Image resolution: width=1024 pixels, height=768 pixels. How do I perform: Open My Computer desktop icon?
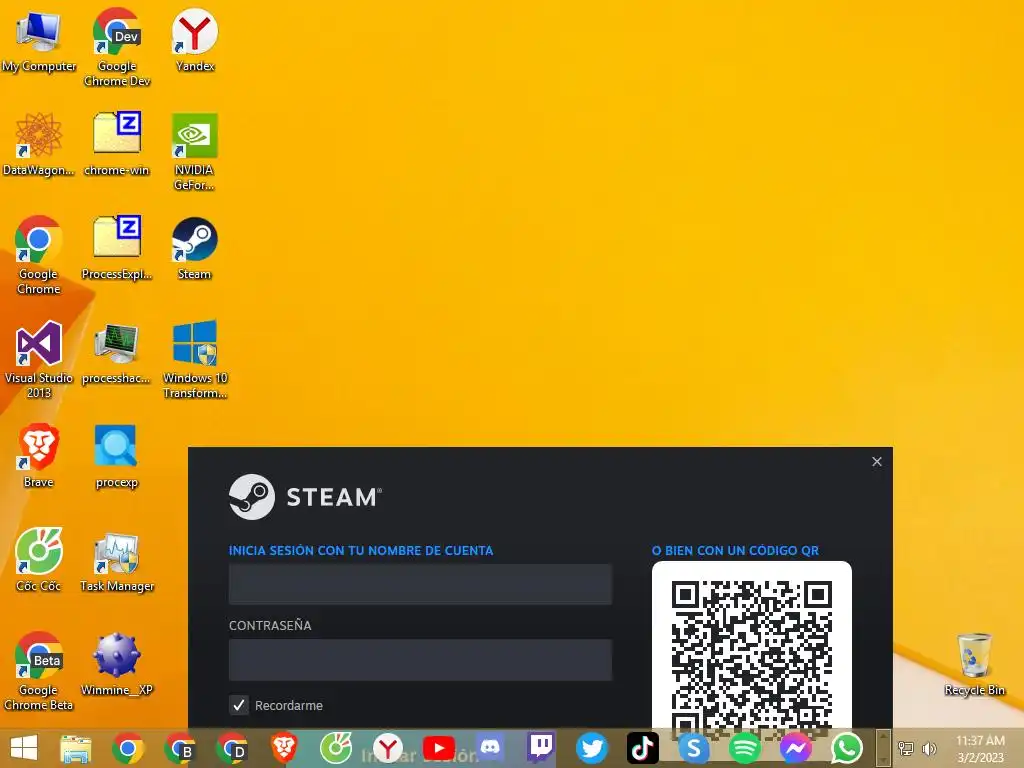click(x=39, y=40)
